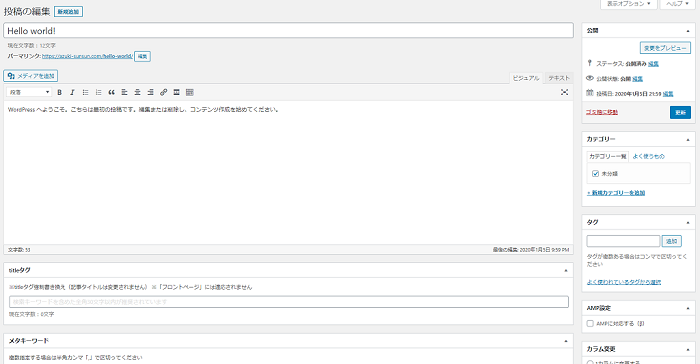Toggle the toolbar kitchen sink icon
The width and height of the screenshot is (700, 364).
point(190,92)
